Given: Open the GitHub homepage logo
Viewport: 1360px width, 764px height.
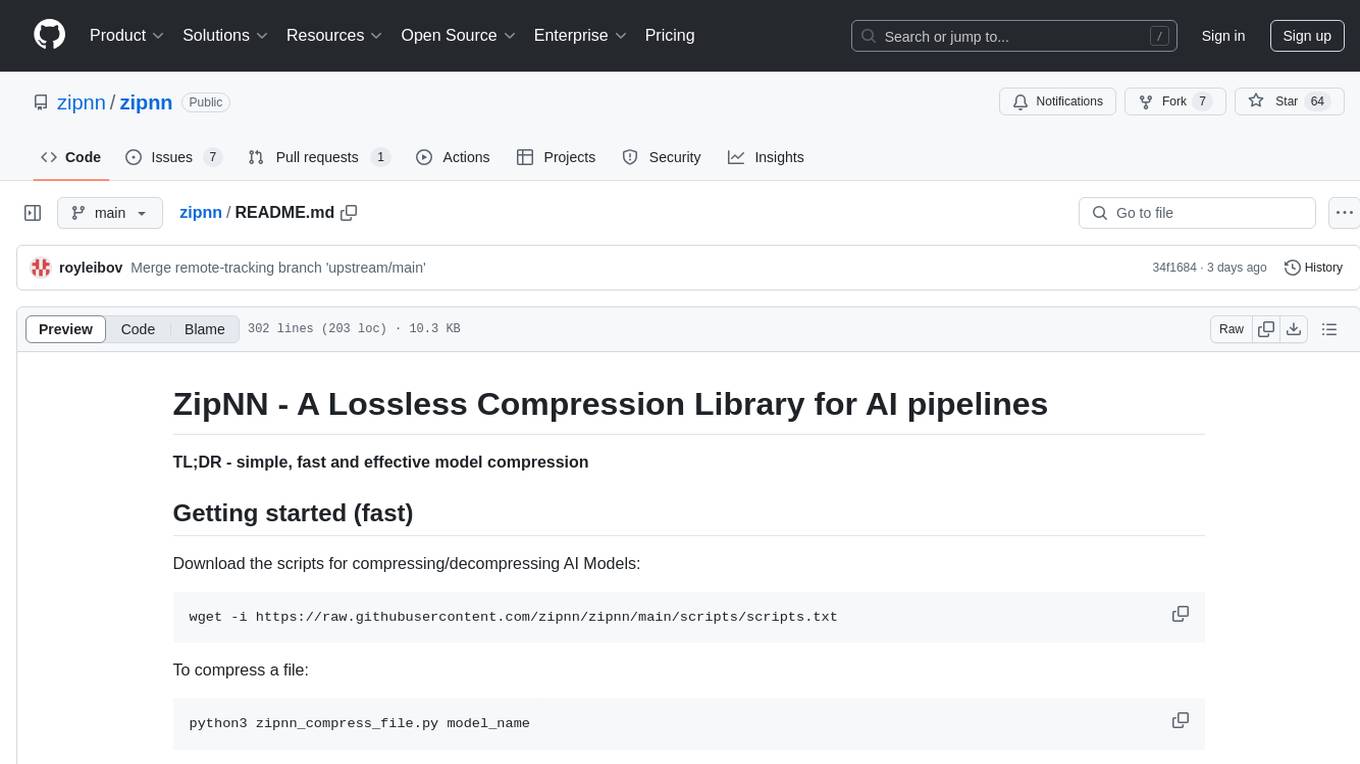Looking at the screenshot, I should point(50,35).
